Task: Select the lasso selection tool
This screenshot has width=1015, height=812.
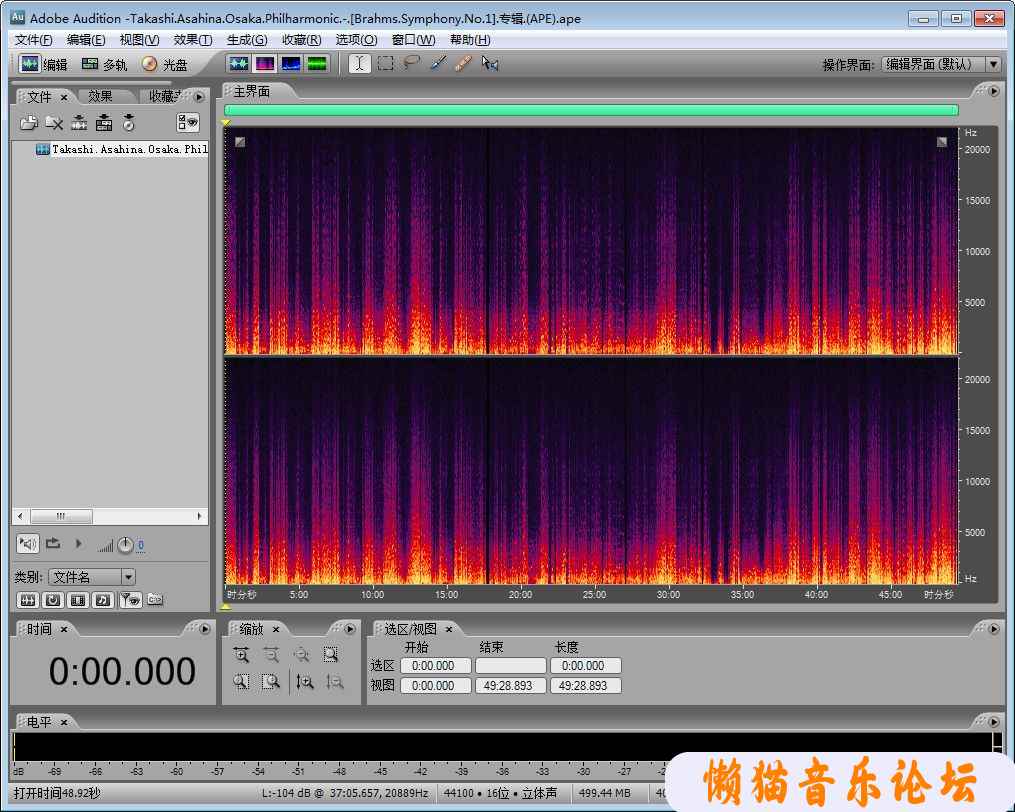Action: pos(412,63)
